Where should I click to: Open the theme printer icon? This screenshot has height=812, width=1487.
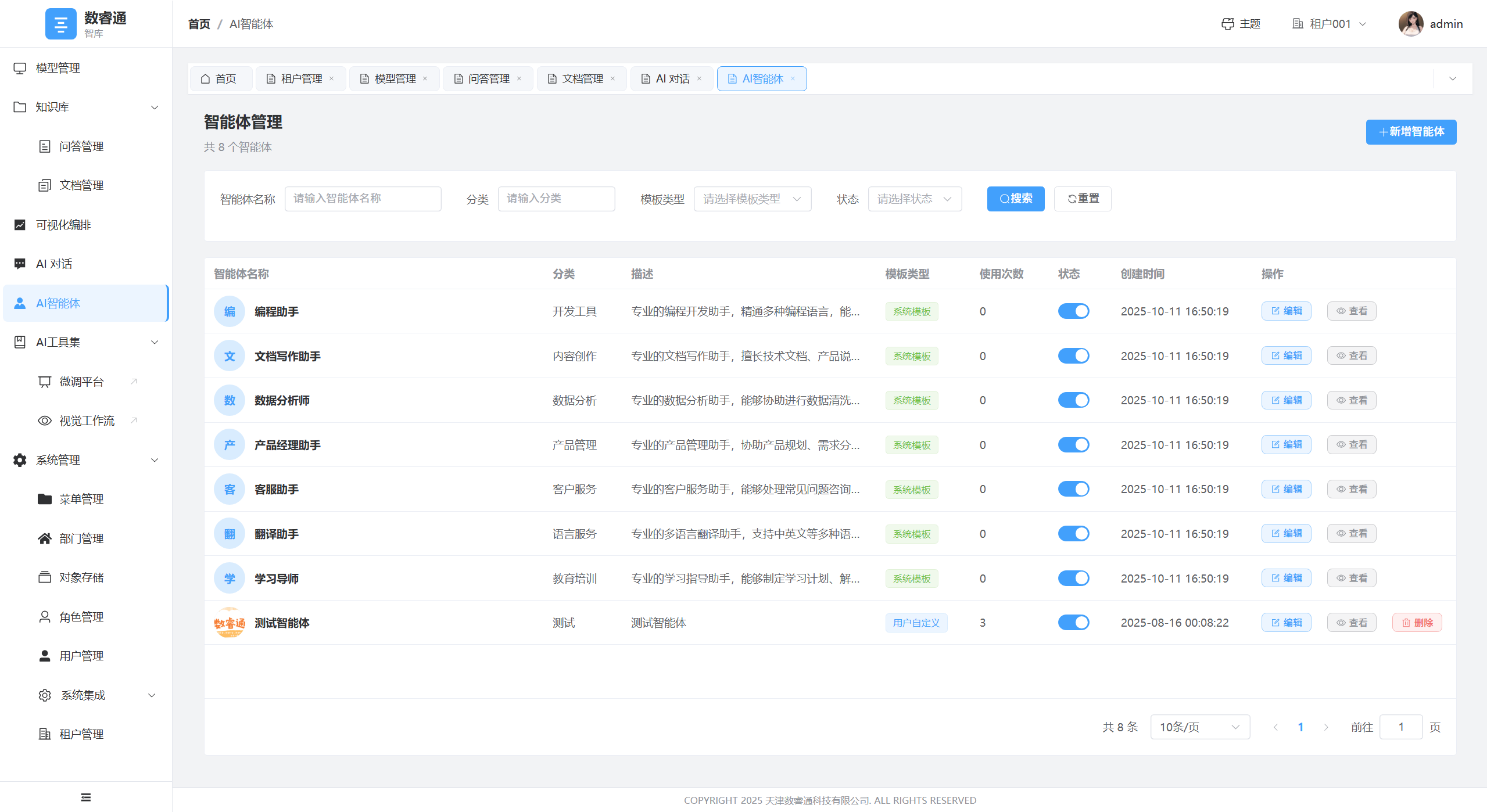1227,24
